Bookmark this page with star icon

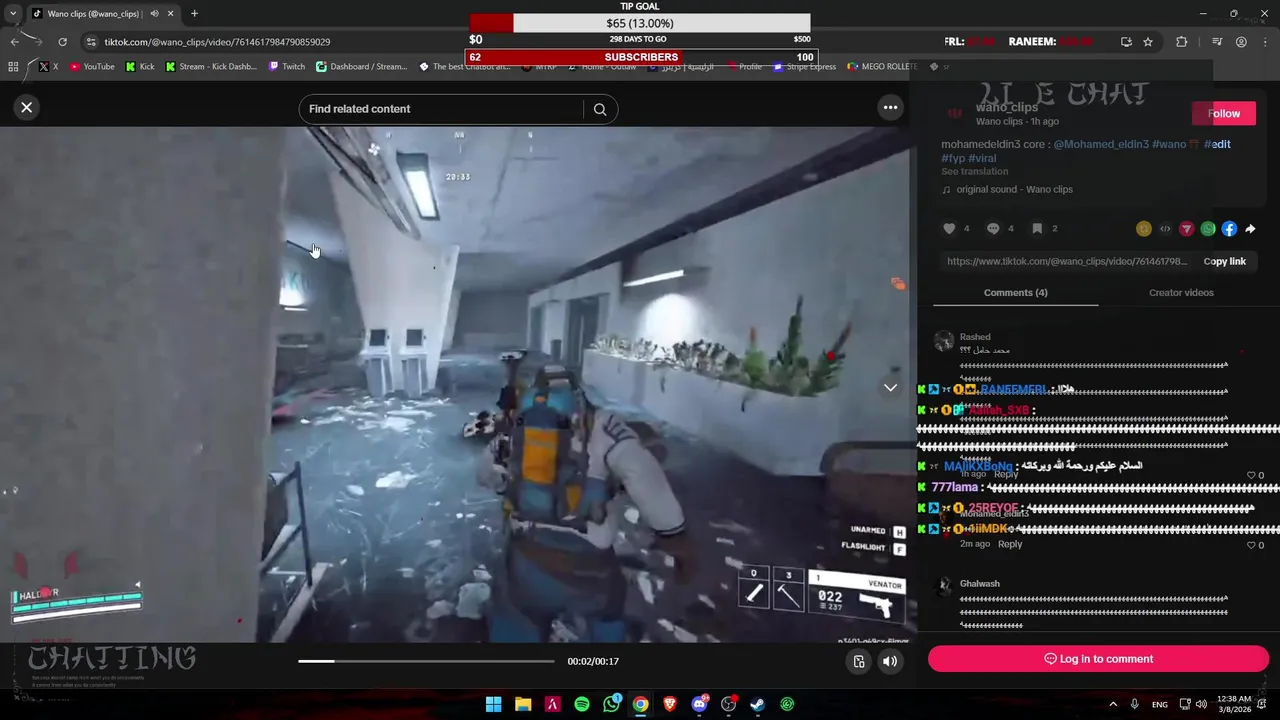(1148, 42)
